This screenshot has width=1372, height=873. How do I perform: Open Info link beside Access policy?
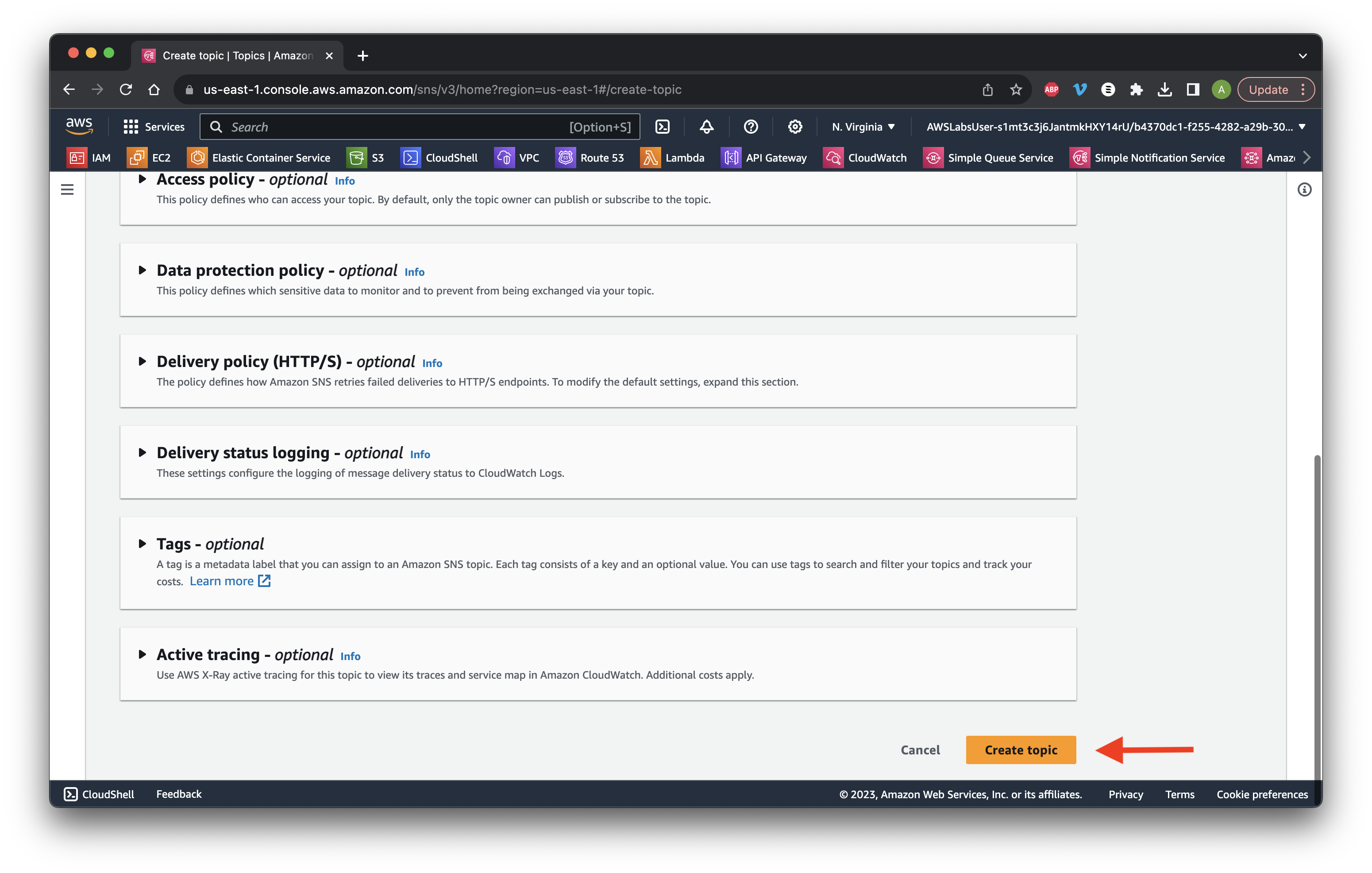click(345, 181)
